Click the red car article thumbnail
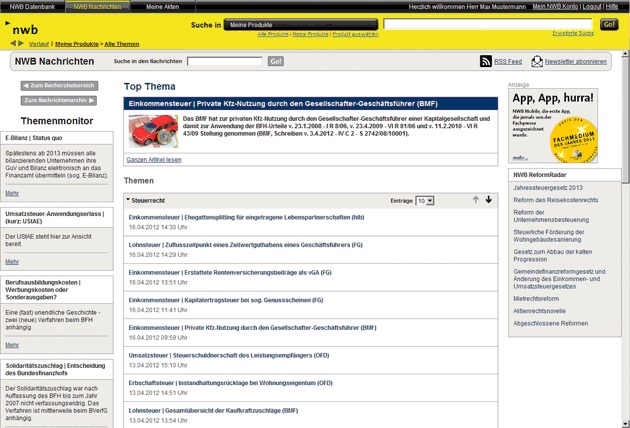The width and height of the screenshot is (630, 428). pos(152,131)
